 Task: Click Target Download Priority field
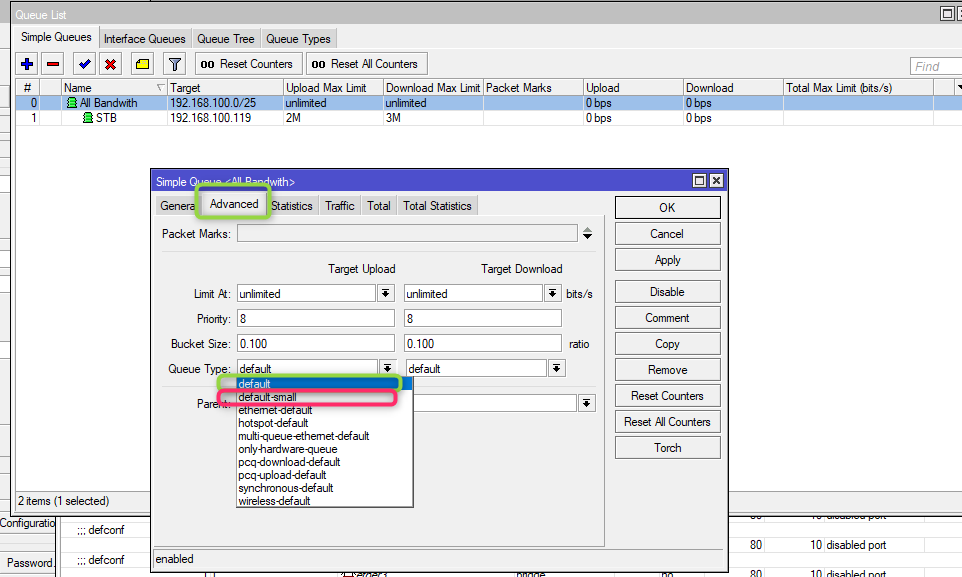[483, 318]
